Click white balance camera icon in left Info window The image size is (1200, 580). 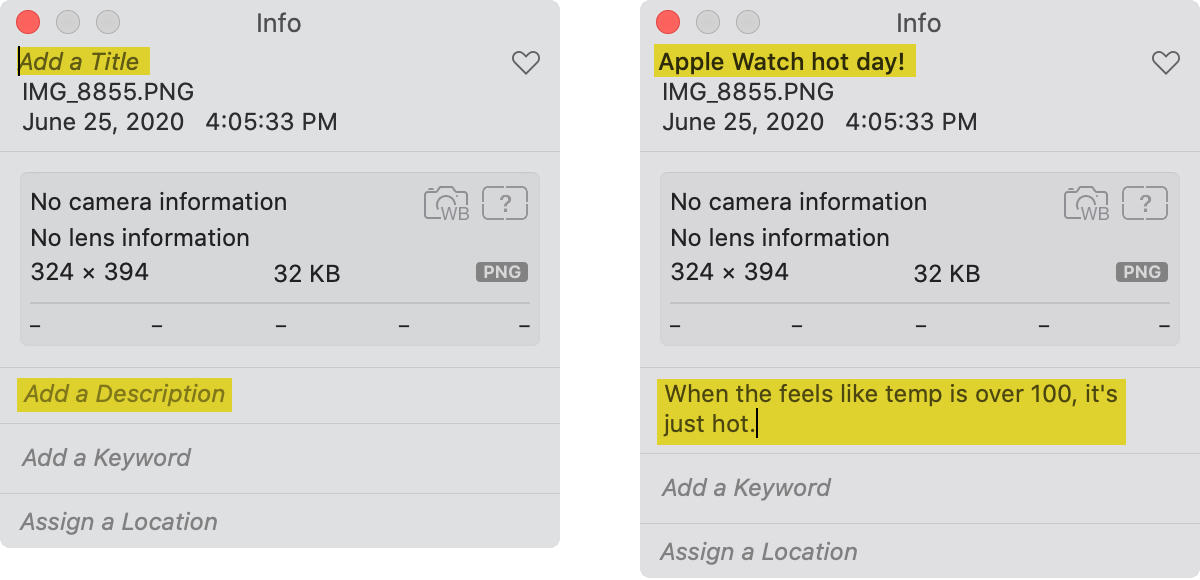click(447, 203)
